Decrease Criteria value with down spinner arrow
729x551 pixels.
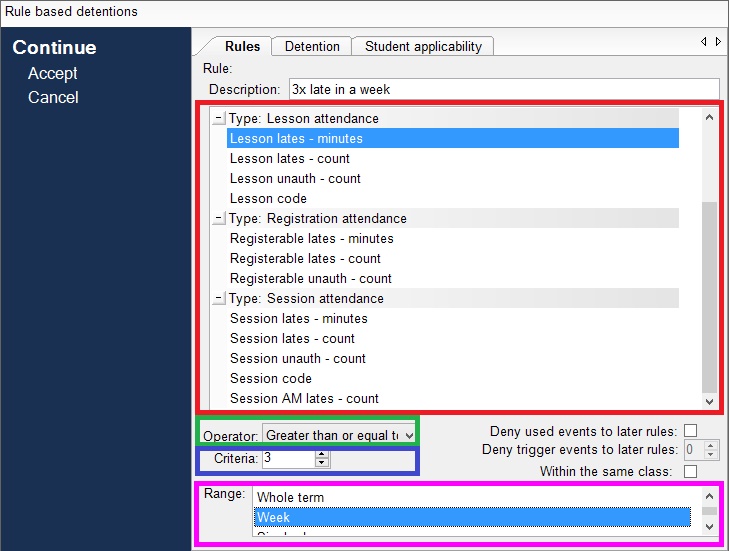pos(321,463)
